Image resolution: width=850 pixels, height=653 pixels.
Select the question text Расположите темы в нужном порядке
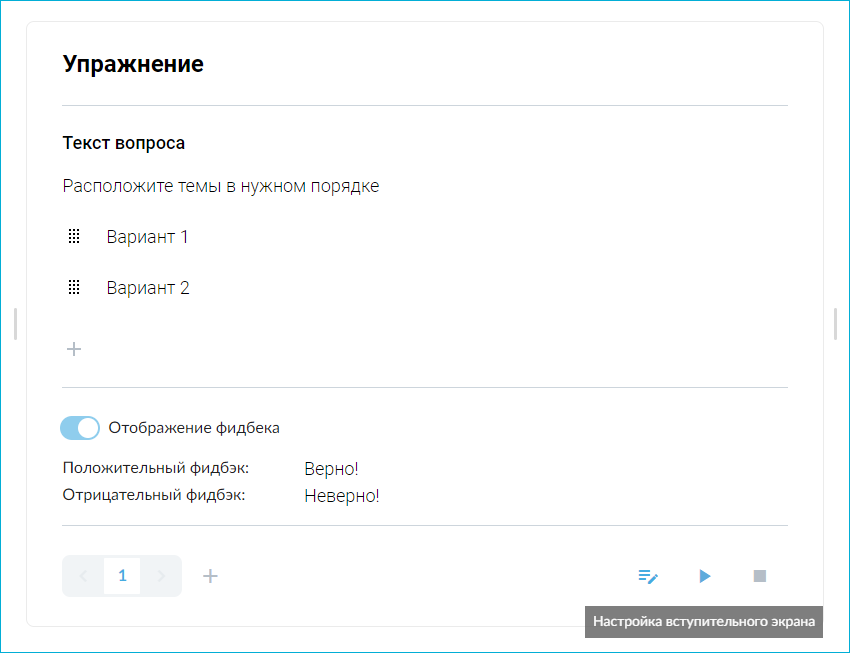[x=221, y=185]
